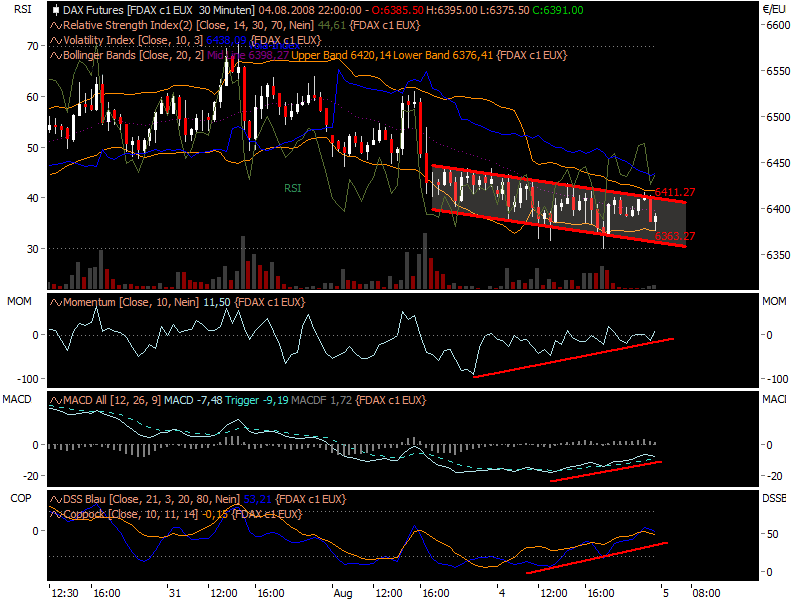
Task: Click the timestamp 04.08.2008 22:00:00 in the header
Action: (310, 10)
